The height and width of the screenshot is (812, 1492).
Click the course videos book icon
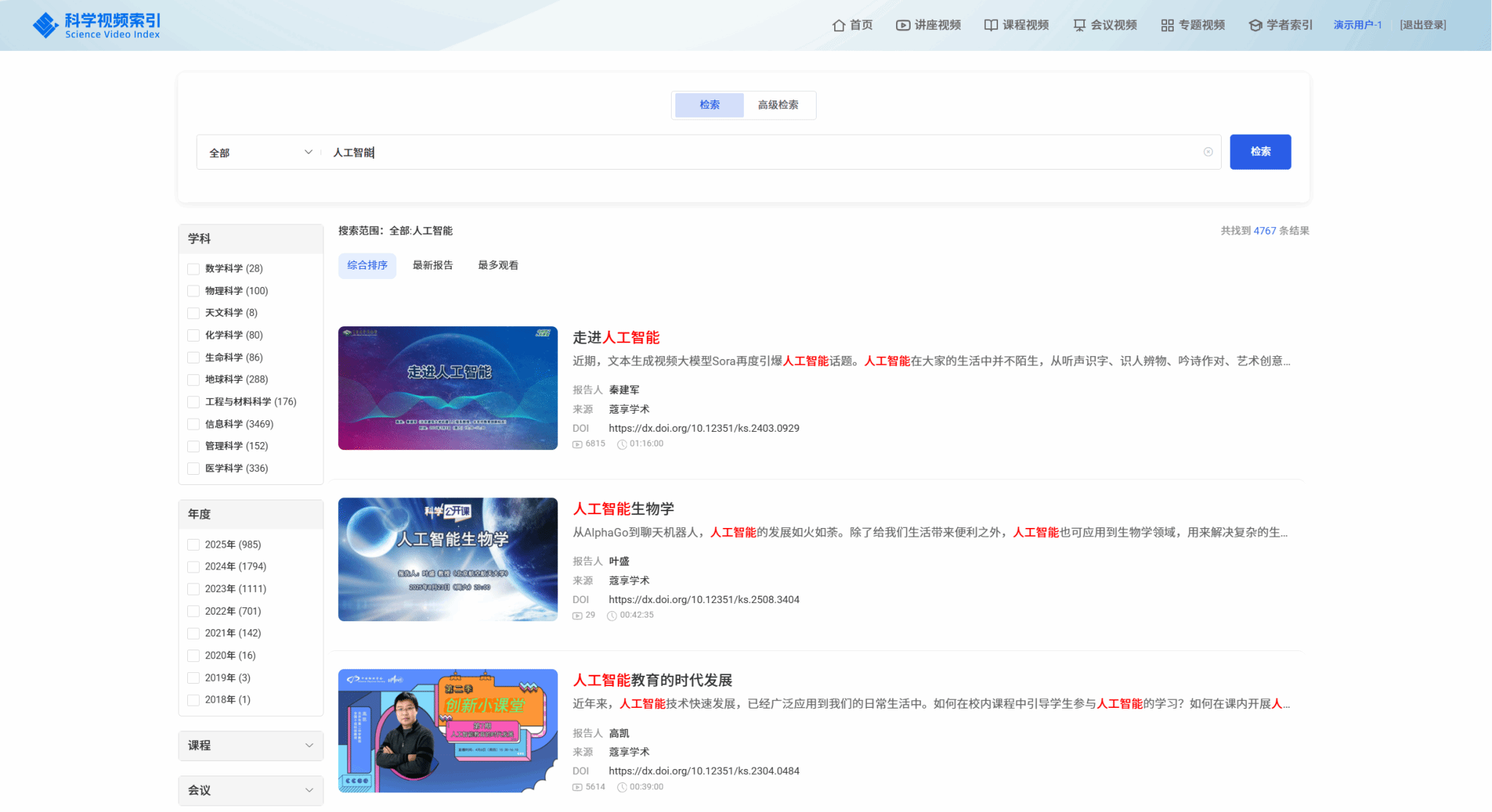(991, 25)
